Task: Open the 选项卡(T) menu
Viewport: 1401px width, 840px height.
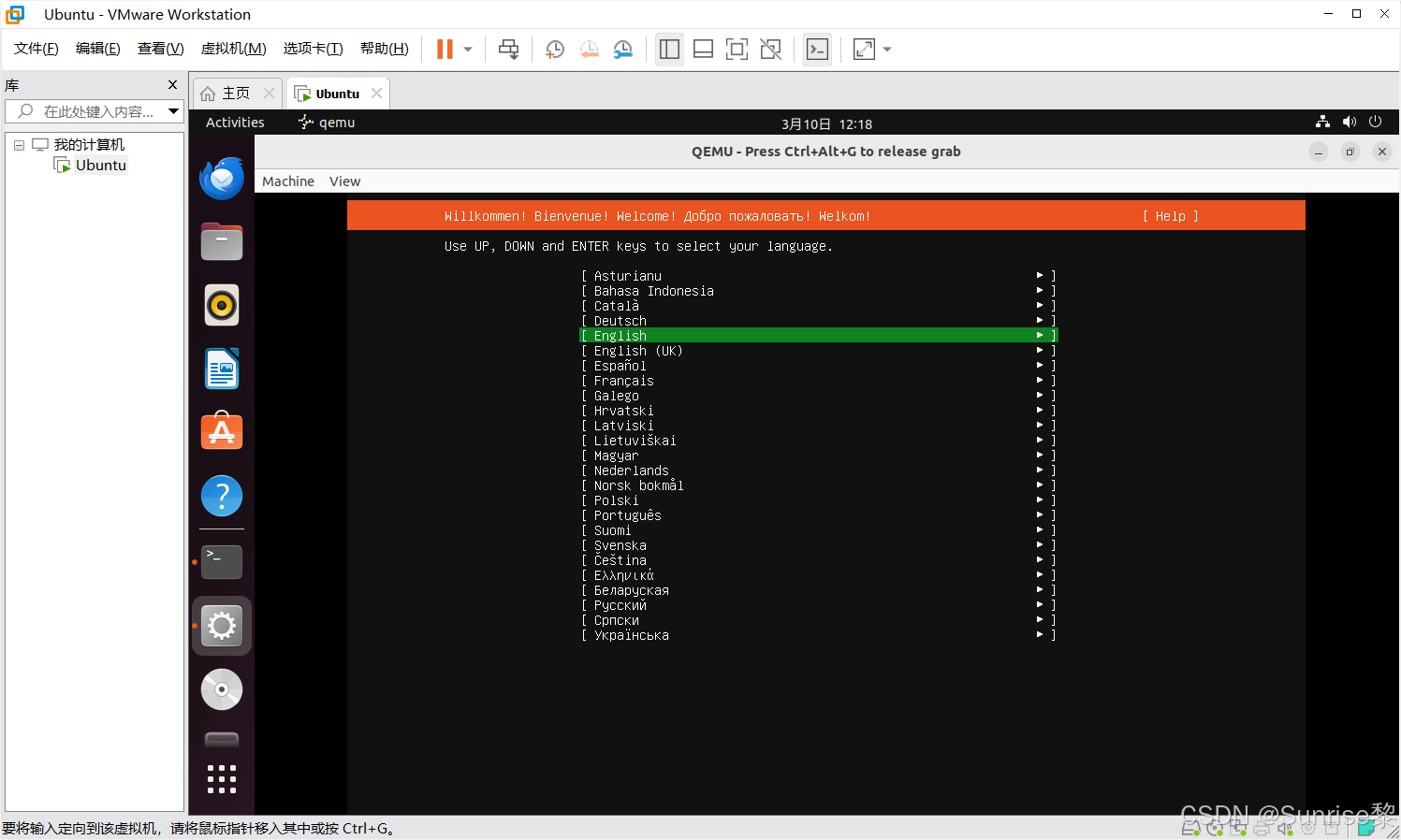Action: pos(313,49)
